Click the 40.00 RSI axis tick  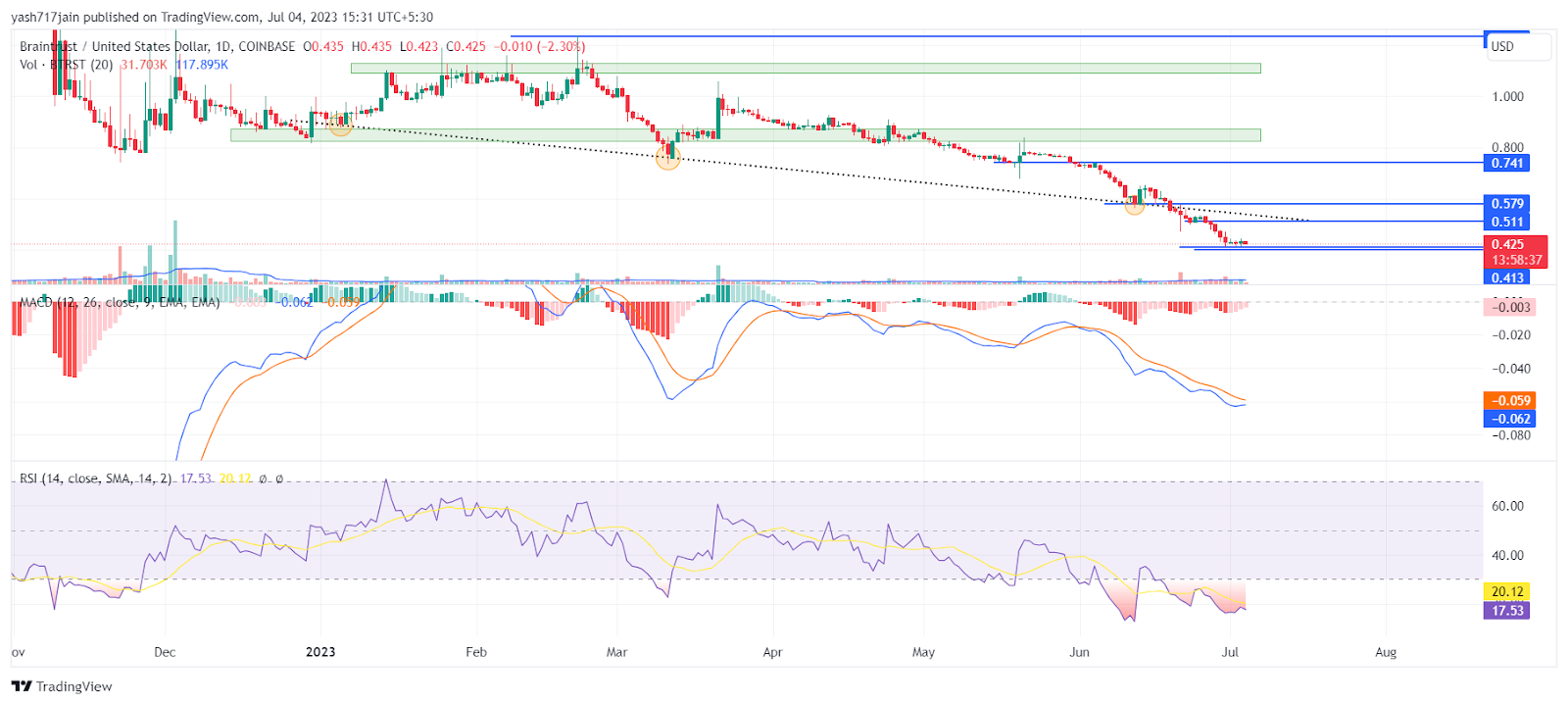pos(1507,555)
